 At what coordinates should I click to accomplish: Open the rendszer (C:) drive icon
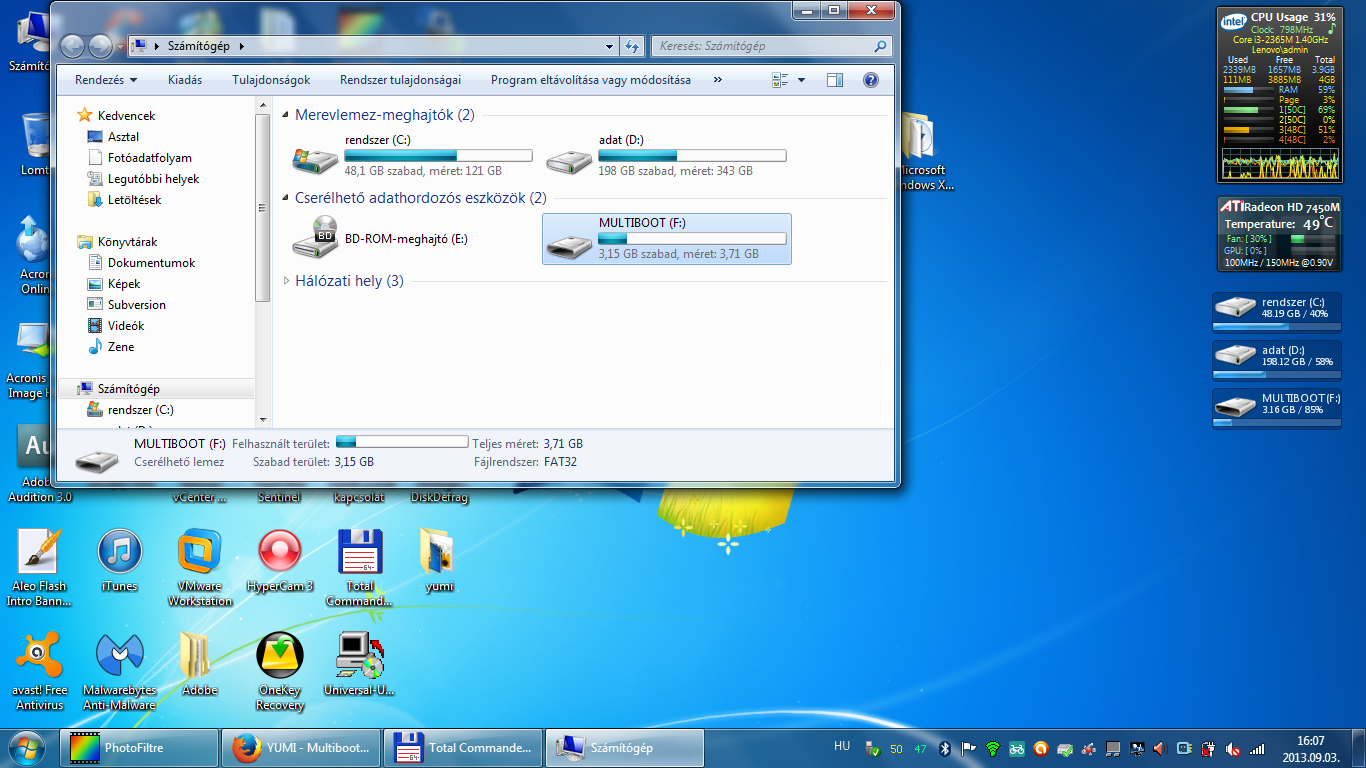[x=314, y=158]
